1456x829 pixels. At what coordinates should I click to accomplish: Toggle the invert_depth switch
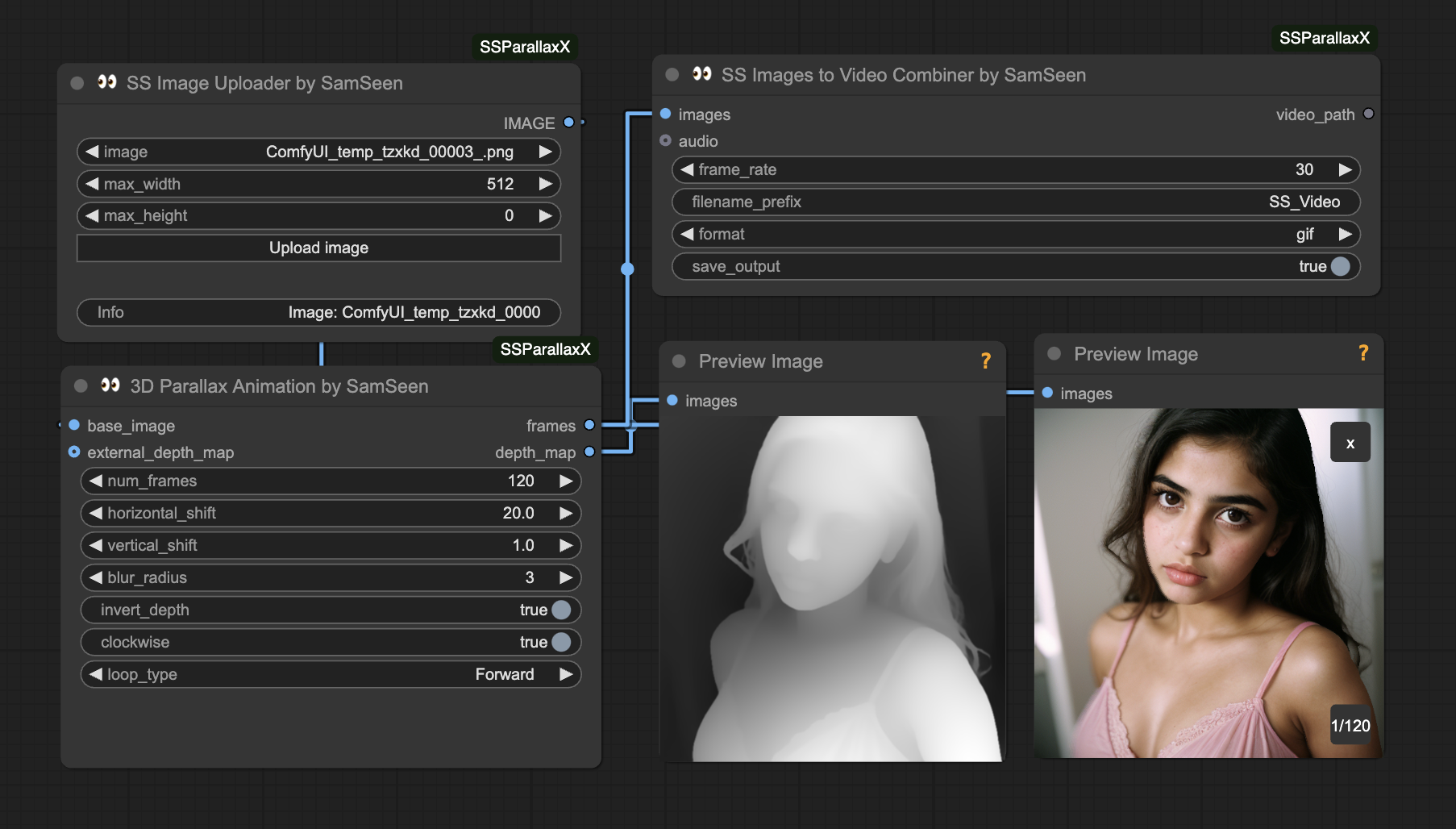point(561,610)
